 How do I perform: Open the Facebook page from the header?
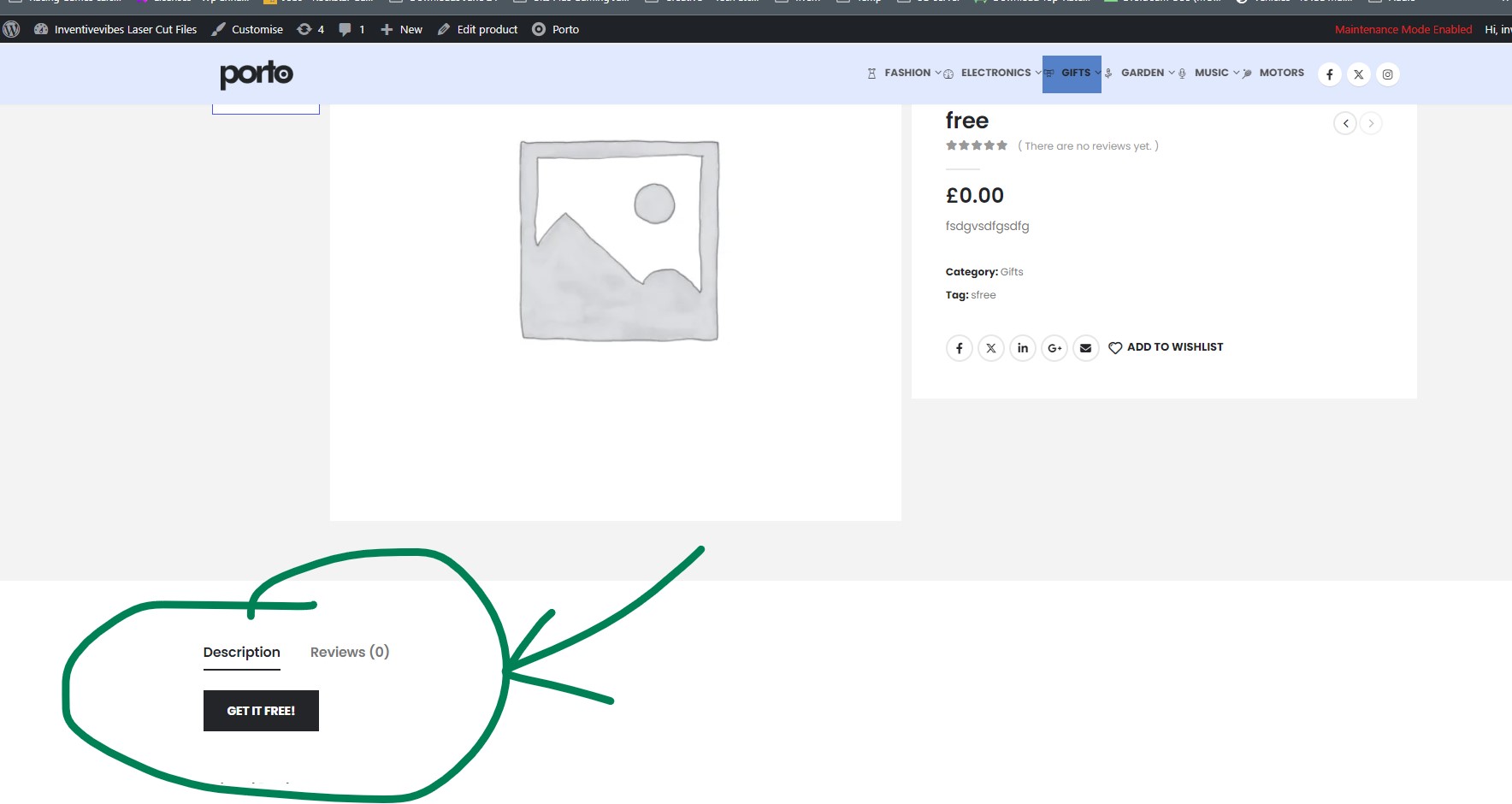(1330, 74)
